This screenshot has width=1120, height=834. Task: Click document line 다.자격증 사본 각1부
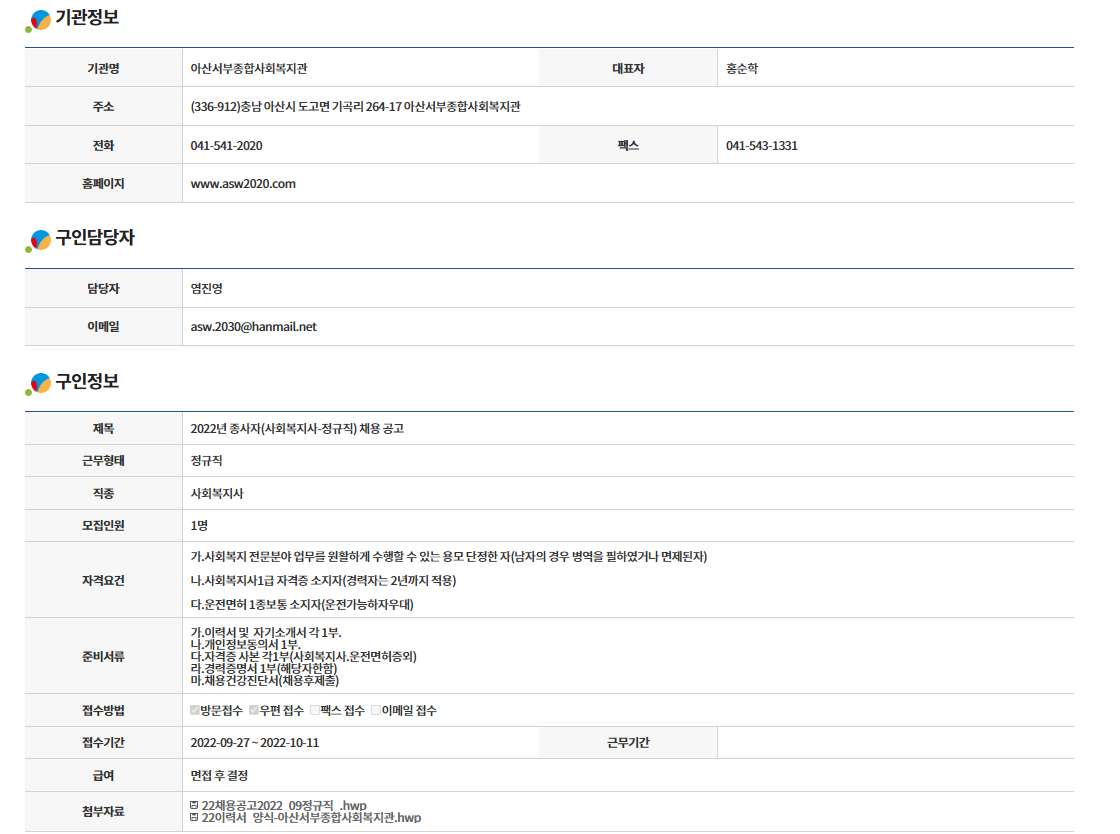pyautogui.click(x=304, y=657)
